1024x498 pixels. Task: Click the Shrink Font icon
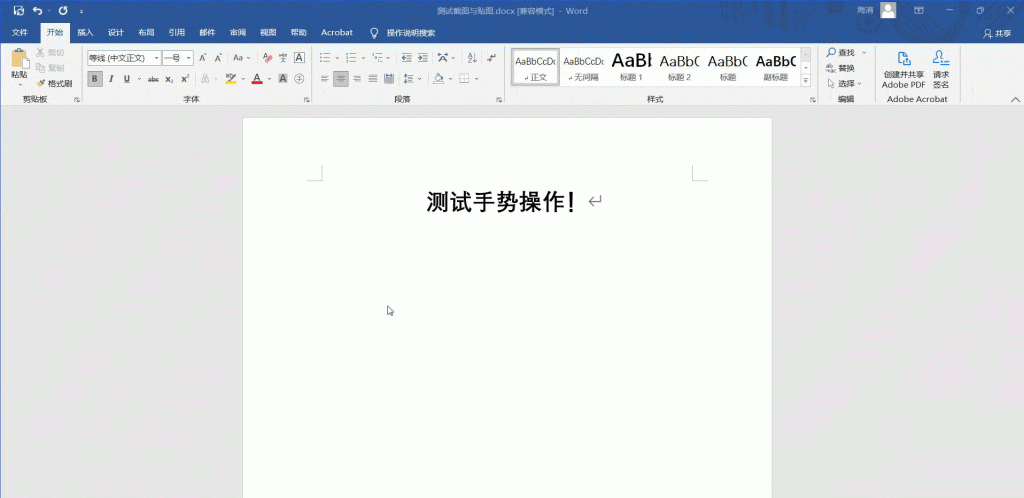pos(219,58)
